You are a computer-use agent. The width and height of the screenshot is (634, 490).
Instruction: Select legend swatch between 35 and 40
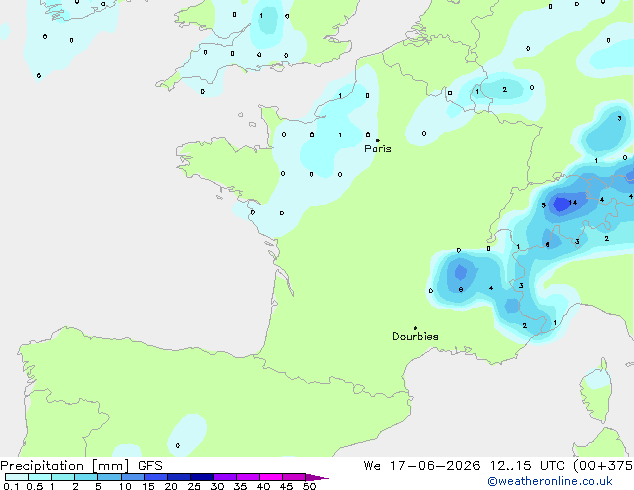pos(248,477)
